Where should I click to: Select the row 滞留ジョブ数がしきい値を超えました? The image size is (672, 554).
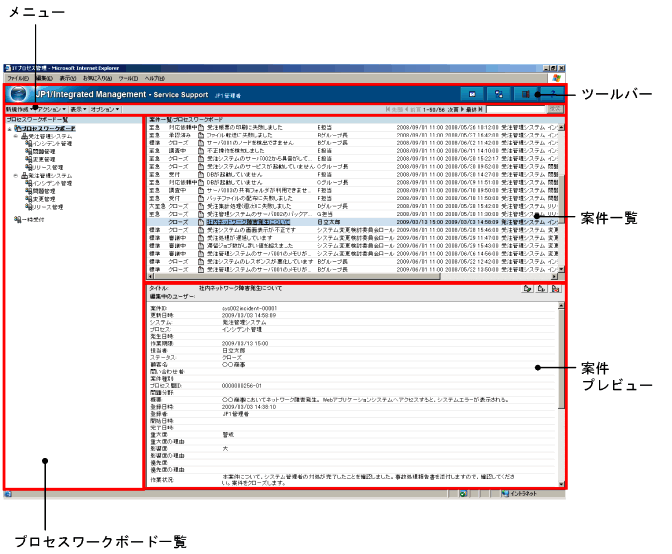click(x=353, y=246)
